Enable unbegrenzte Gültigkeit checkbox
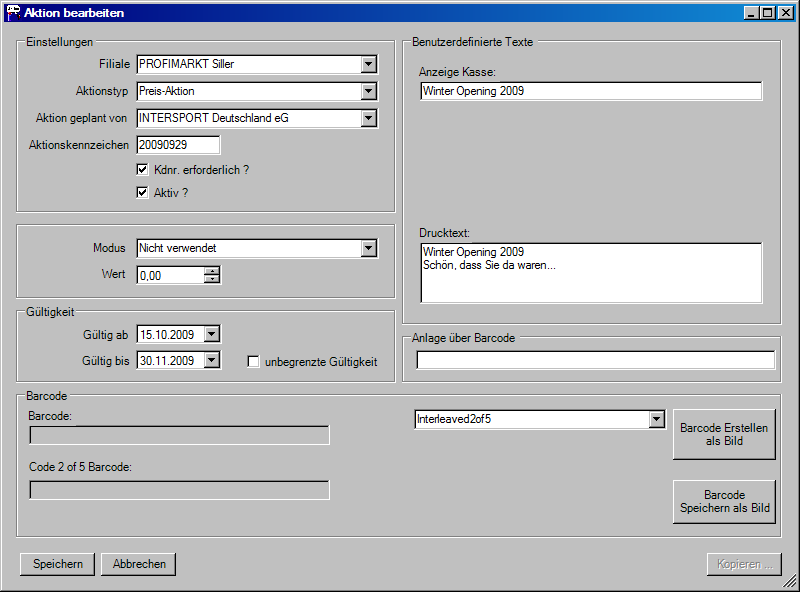Screen dimensions: 800x592 pos(254,361)
